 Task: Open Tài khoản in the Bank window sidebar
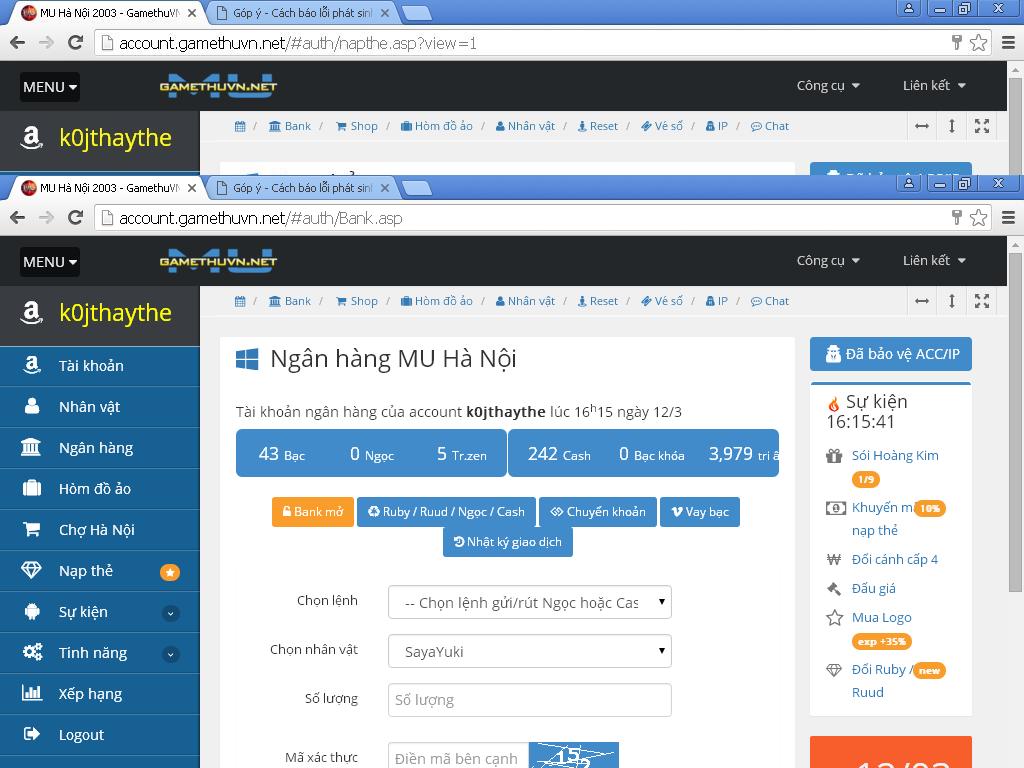pos(100,366)
